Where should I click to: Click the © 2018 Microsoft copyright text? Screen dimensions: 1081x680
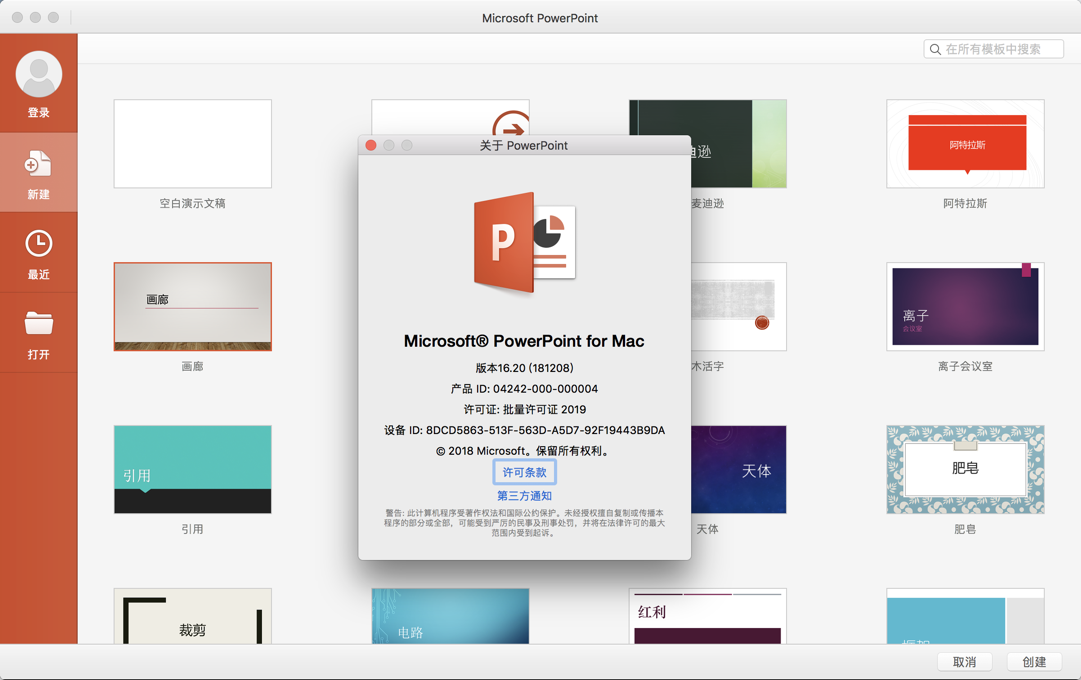click(x=525, y=450)
